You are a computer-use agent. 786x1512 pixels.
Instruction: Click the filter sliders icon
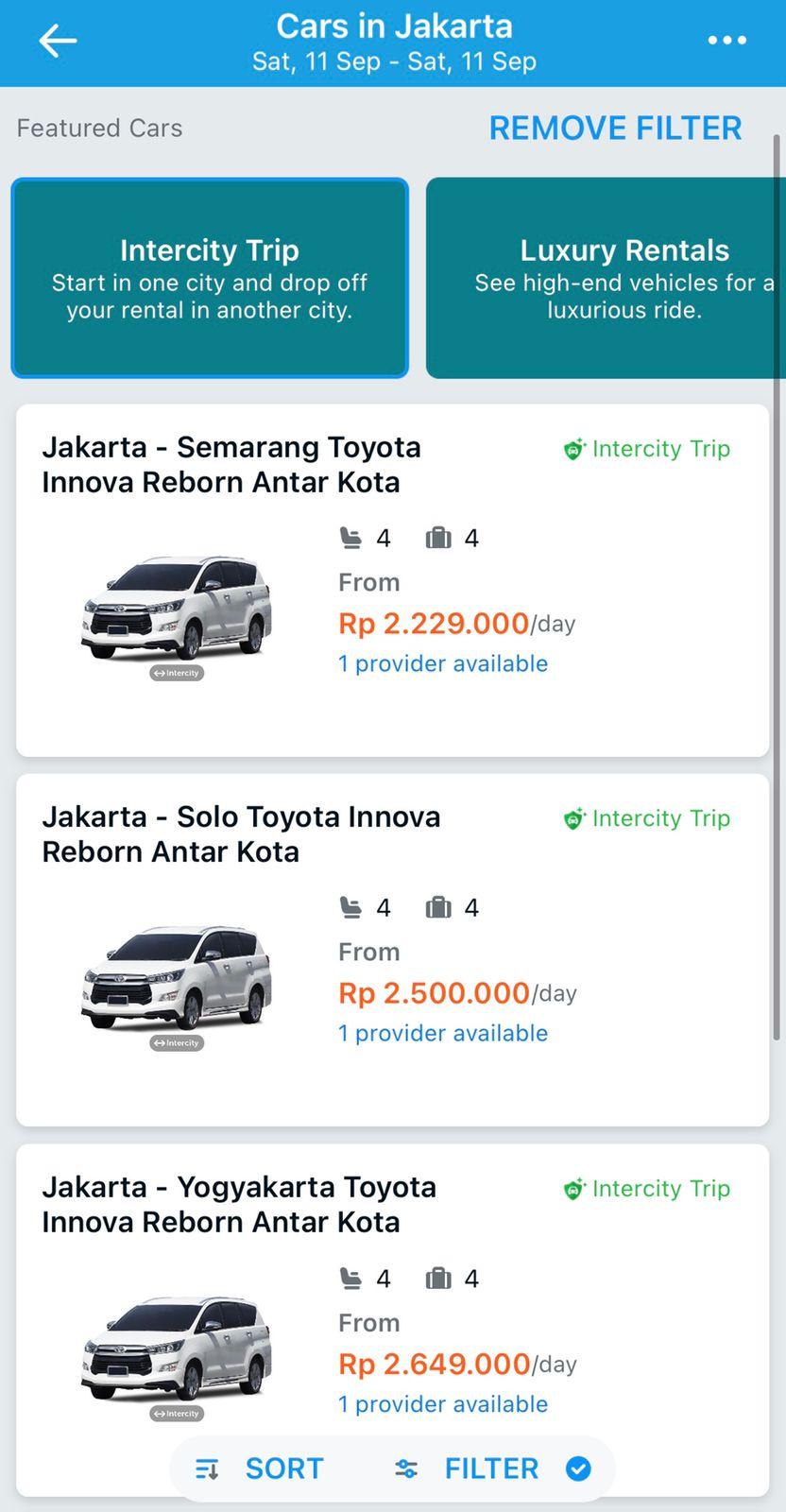click(406, 1469)
